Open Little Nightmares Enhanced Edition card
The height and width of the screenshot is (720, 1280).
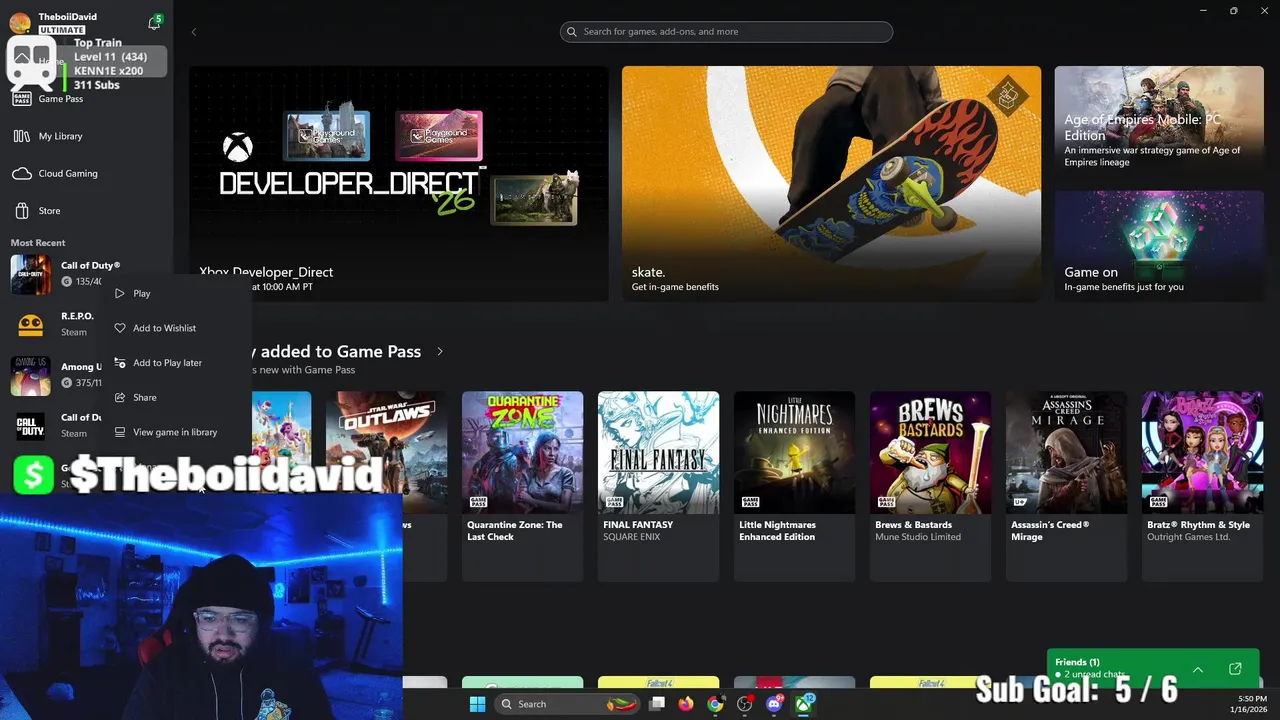click(x=794, y=486)
